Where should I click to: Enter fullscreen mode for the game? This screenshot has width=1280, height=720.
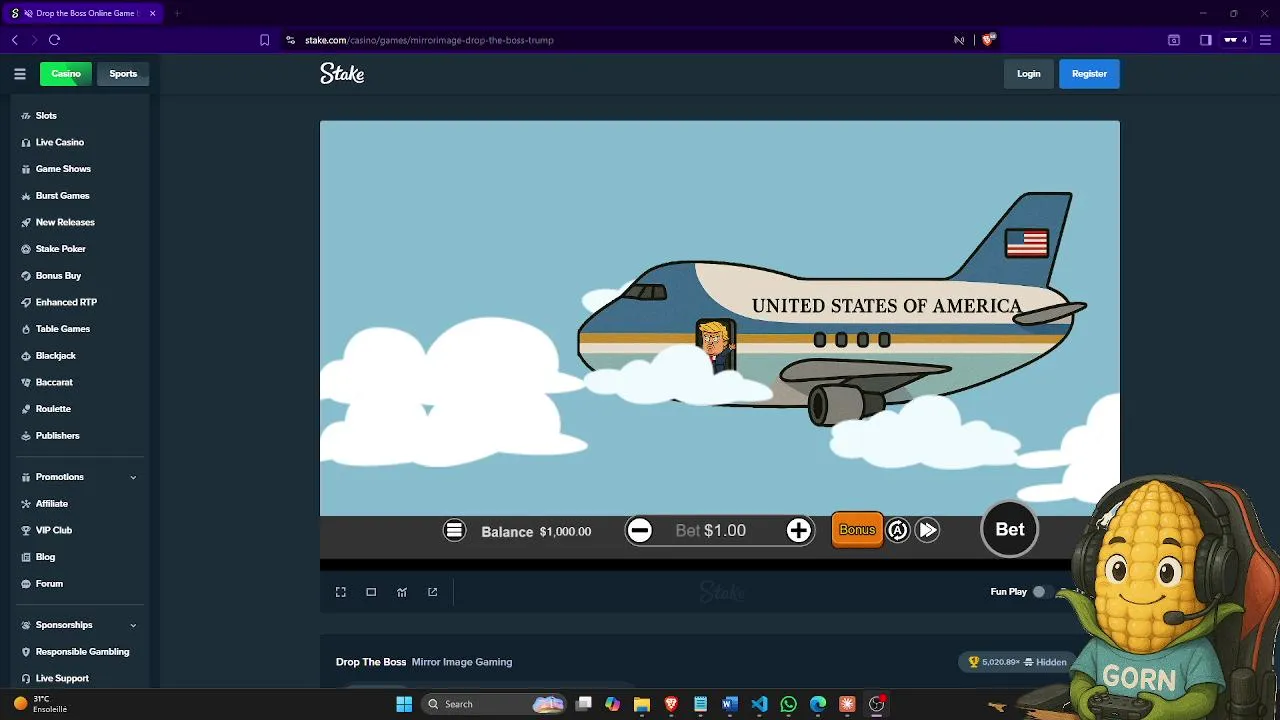[x=341, y=592]
